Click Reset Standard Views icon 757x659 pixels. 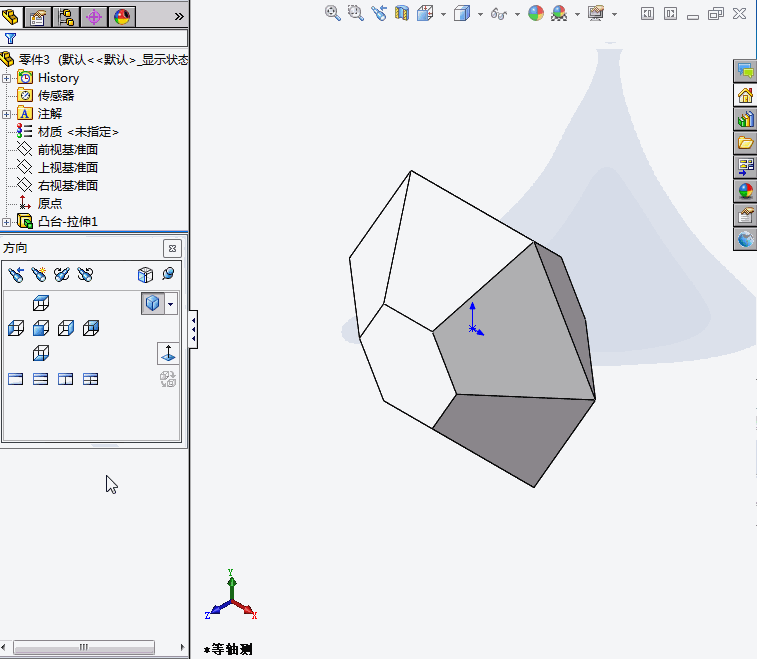tap(85, 275)
